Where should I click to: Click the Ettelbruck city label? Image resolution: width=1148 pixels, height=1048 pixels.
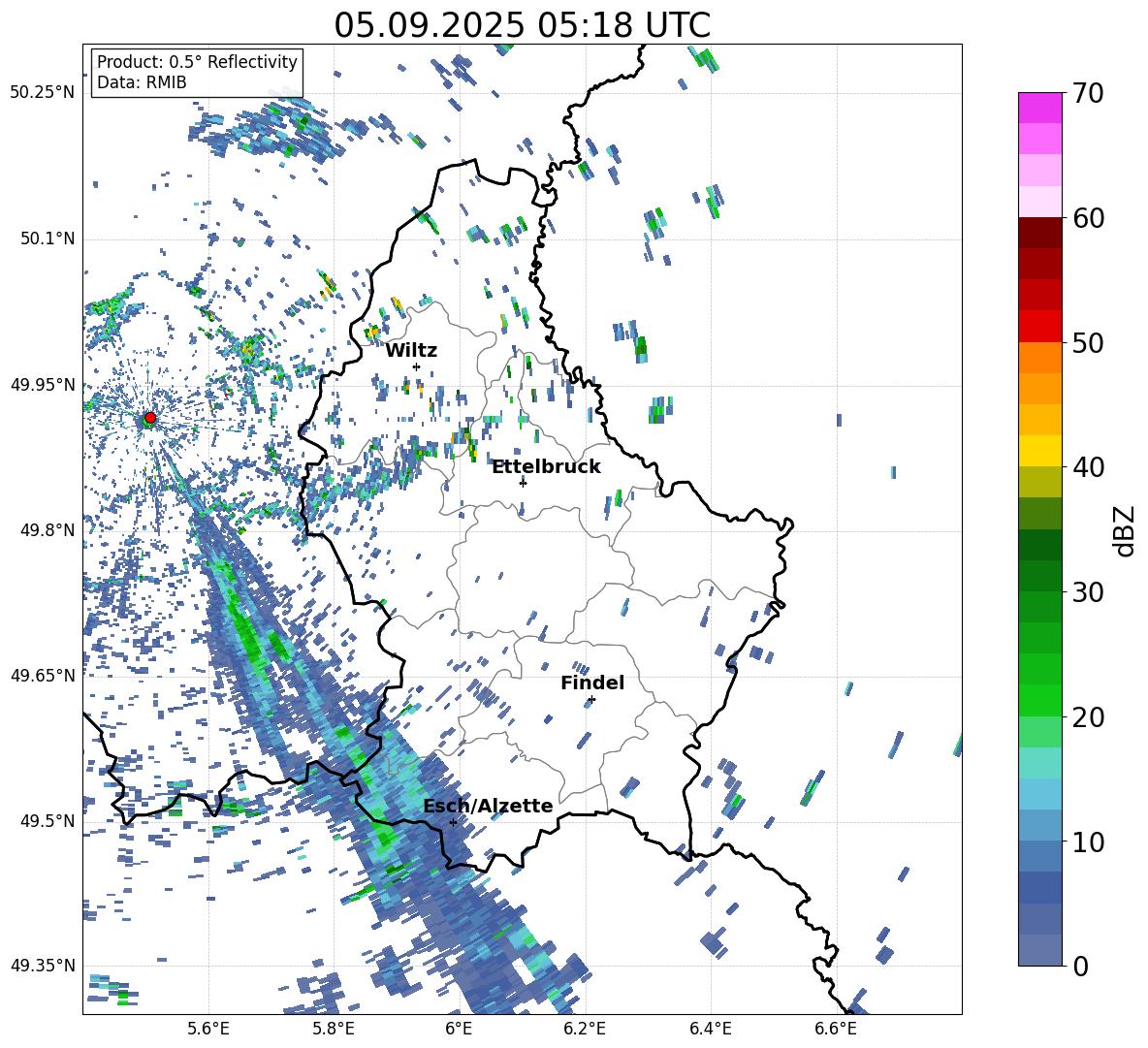point(546,467)
